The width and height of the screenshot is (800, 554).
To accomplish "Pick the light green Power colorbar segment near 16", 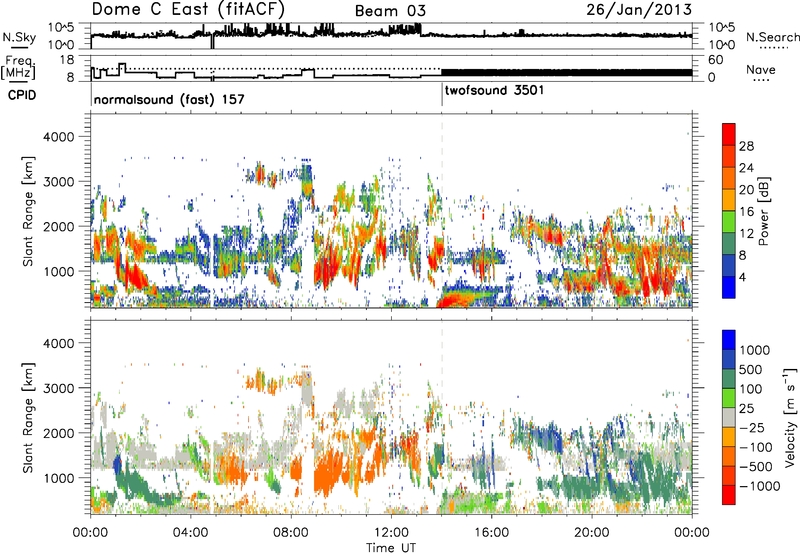I will tap(729, 221).
